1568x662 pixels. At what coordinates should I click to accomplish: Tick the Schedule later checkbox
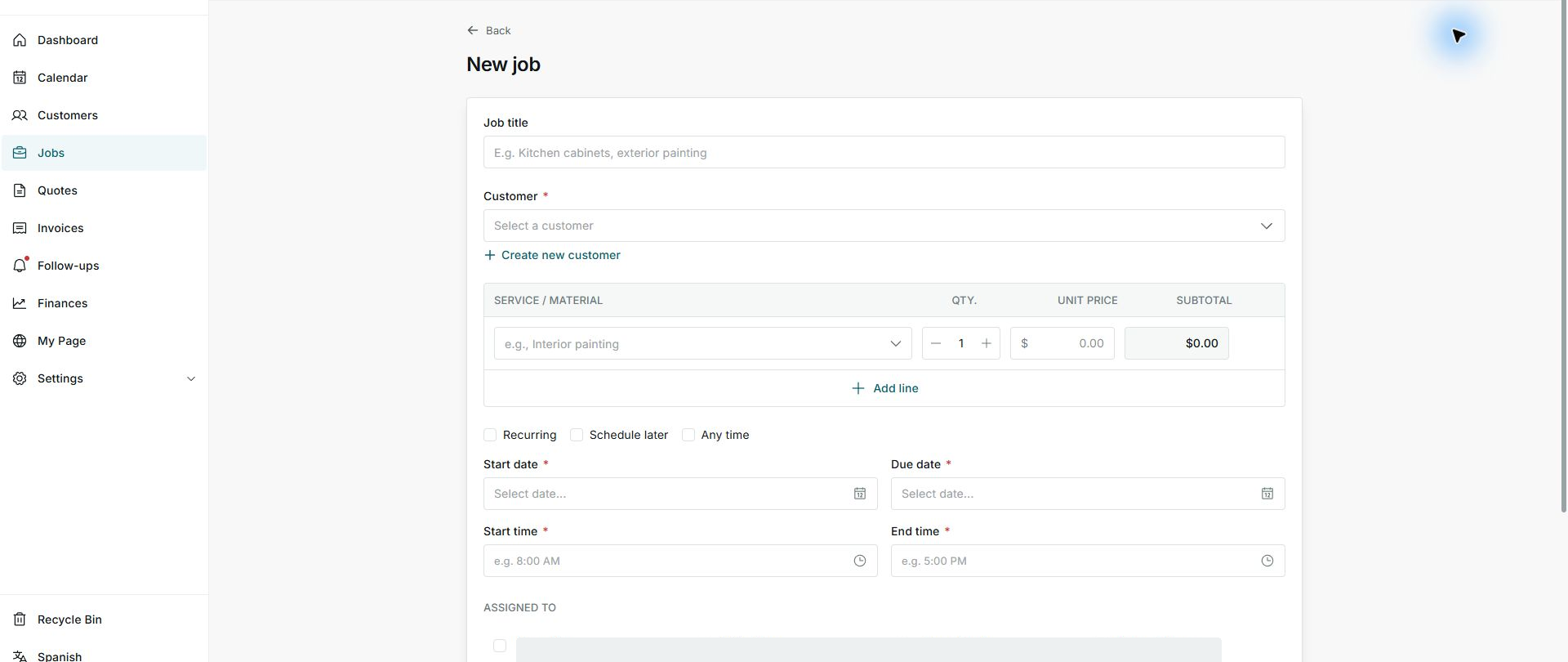[x=577, y=435]
